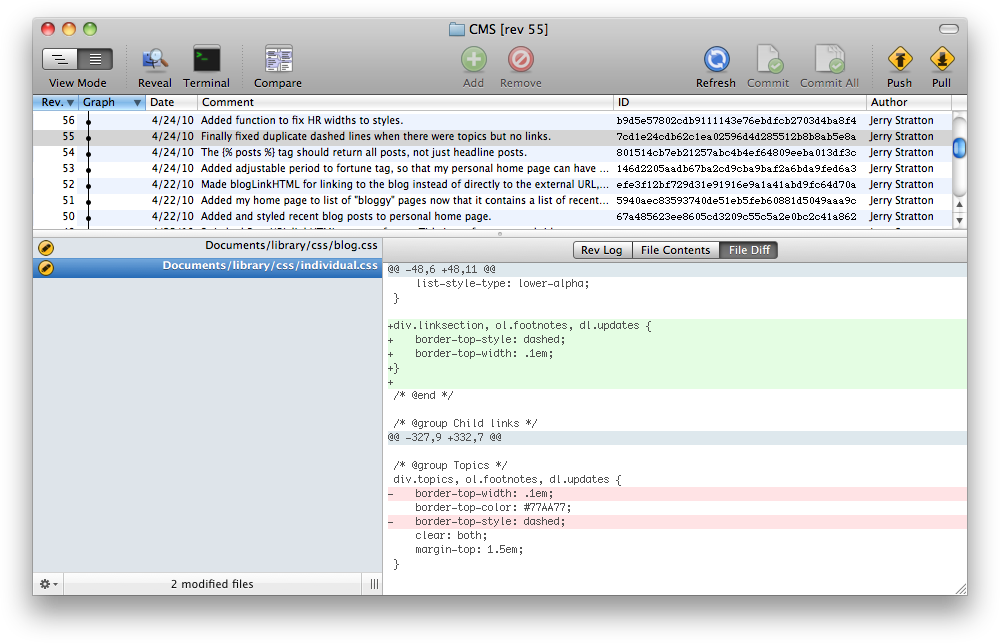Screen dimensions: 1000x643
Task: Click the red Remove icon
Action: point(520,60)
